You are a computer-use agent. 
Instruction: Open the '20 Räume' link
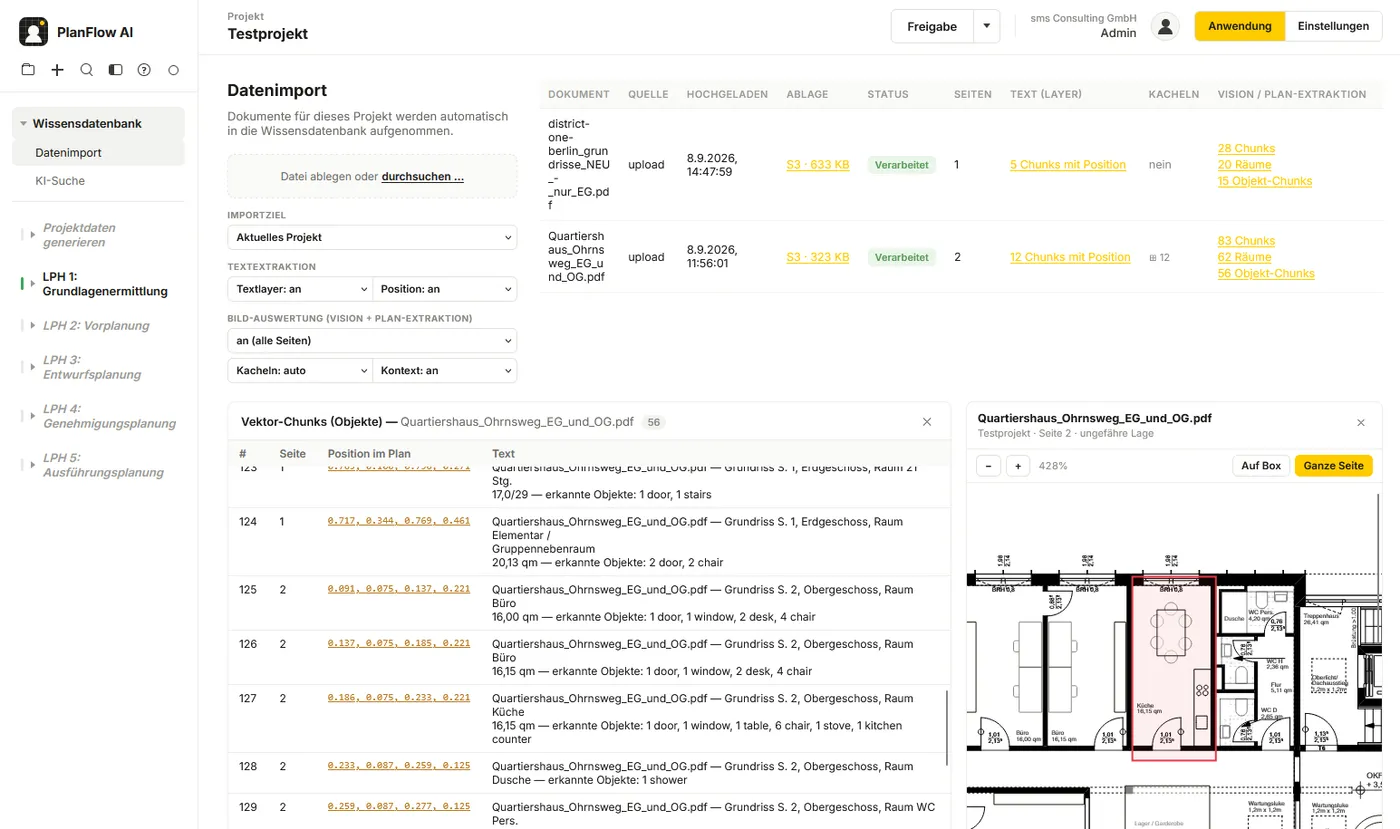click(x=1245, y=164)
